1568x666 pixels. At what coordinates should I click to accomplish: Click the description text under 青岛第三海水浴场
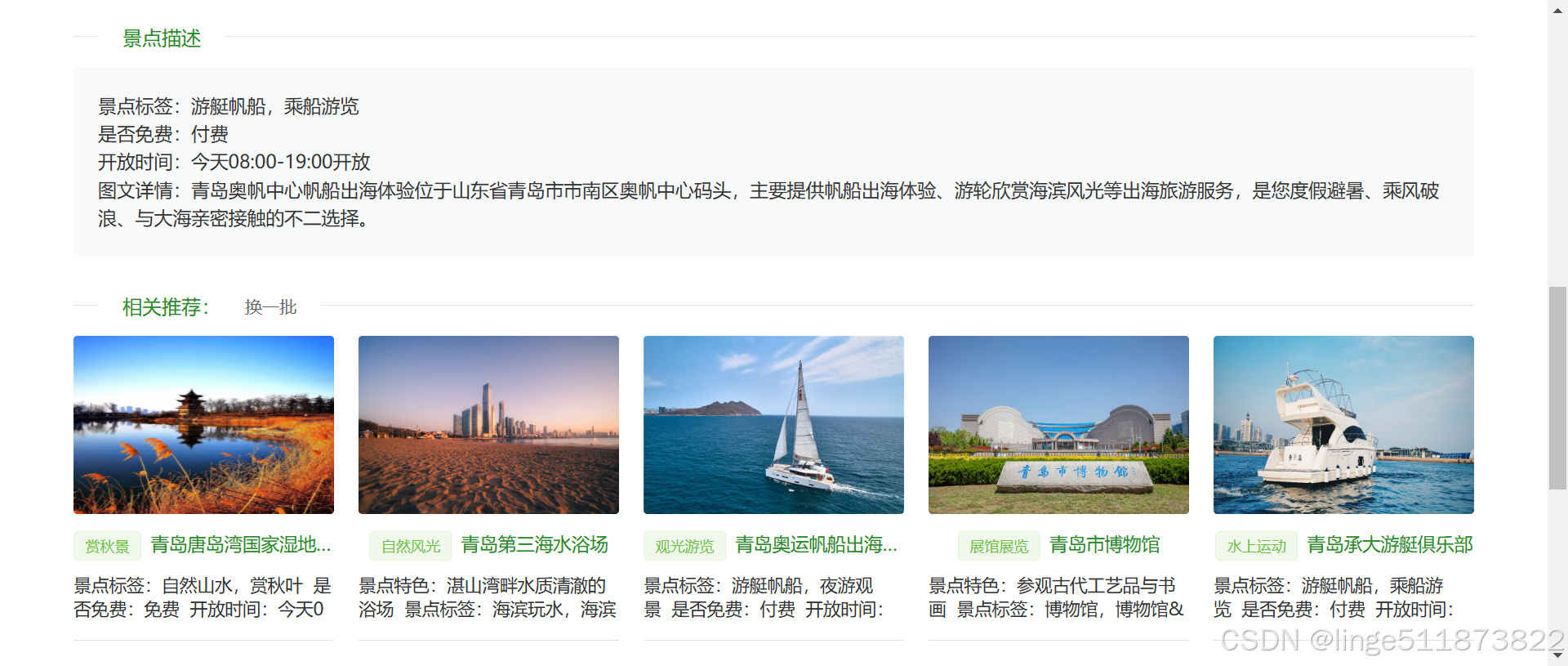coord(488,597)
